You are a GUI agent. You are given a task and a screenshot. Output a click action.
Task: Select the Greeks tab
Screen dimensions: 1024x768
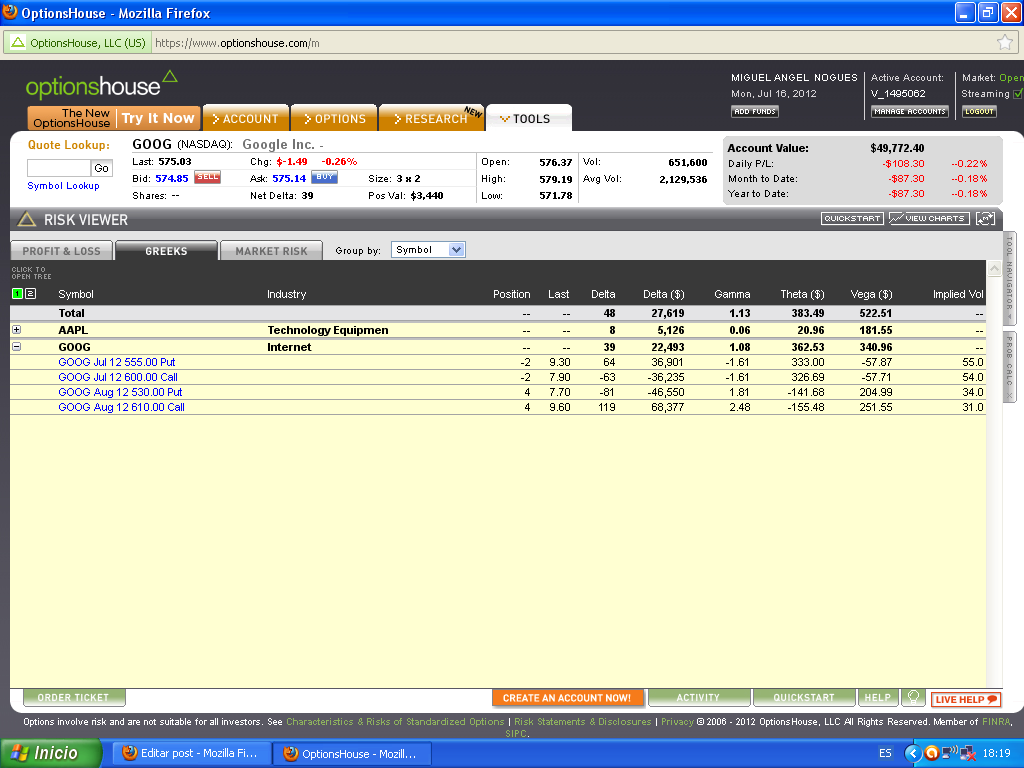[166, 251]
